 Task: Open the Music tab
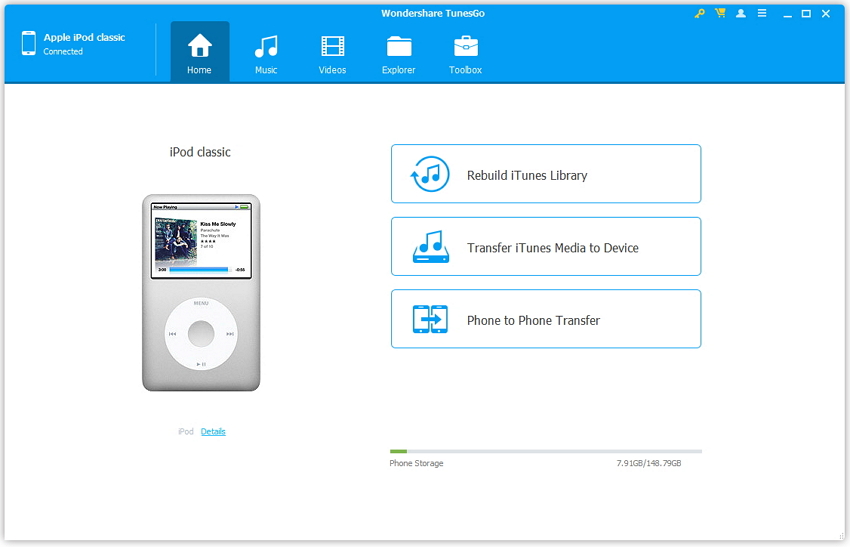[x=266, y=52]
